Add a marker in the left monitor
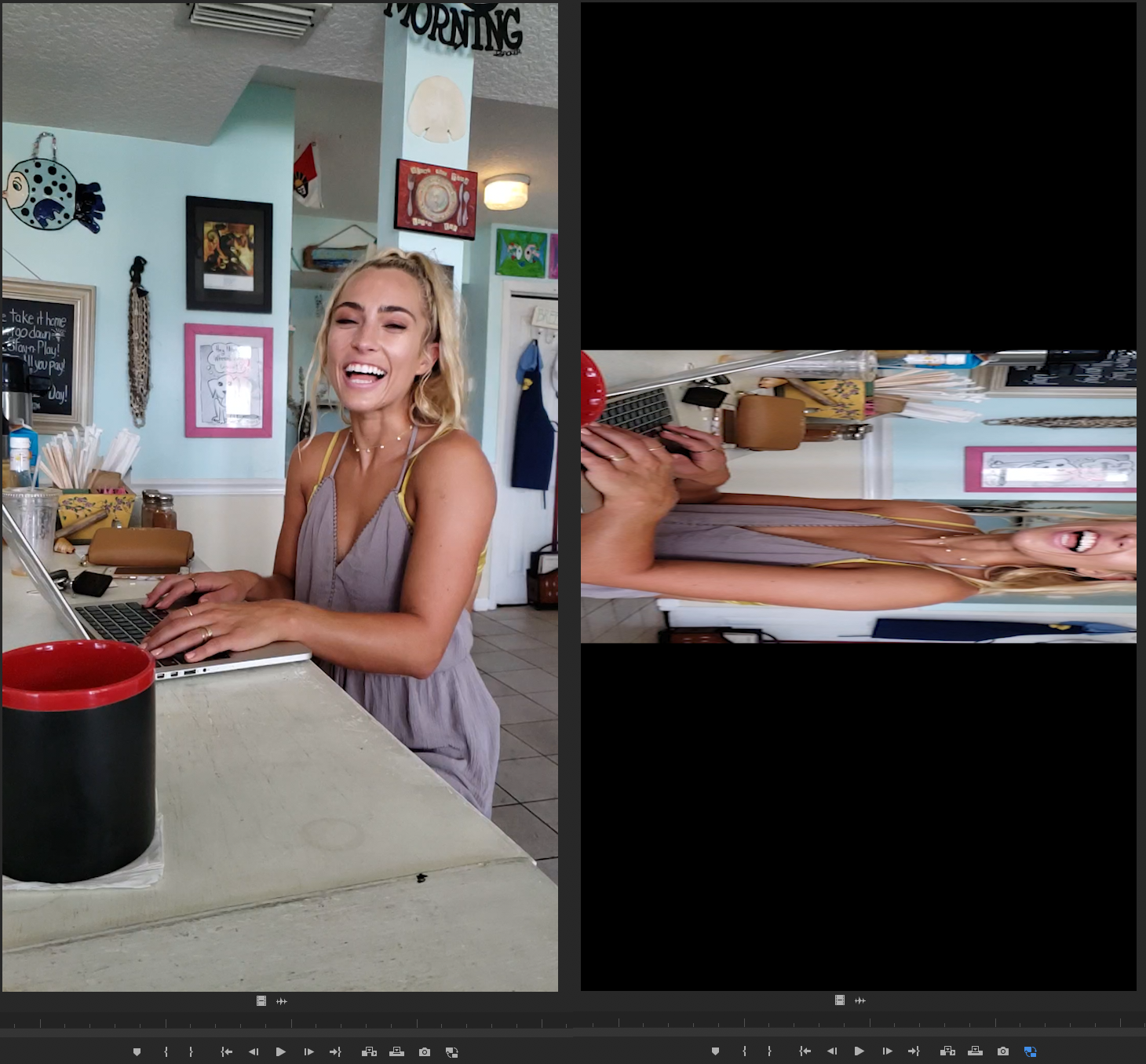Screen dimensions: 1146x1064 [137, 1051]
